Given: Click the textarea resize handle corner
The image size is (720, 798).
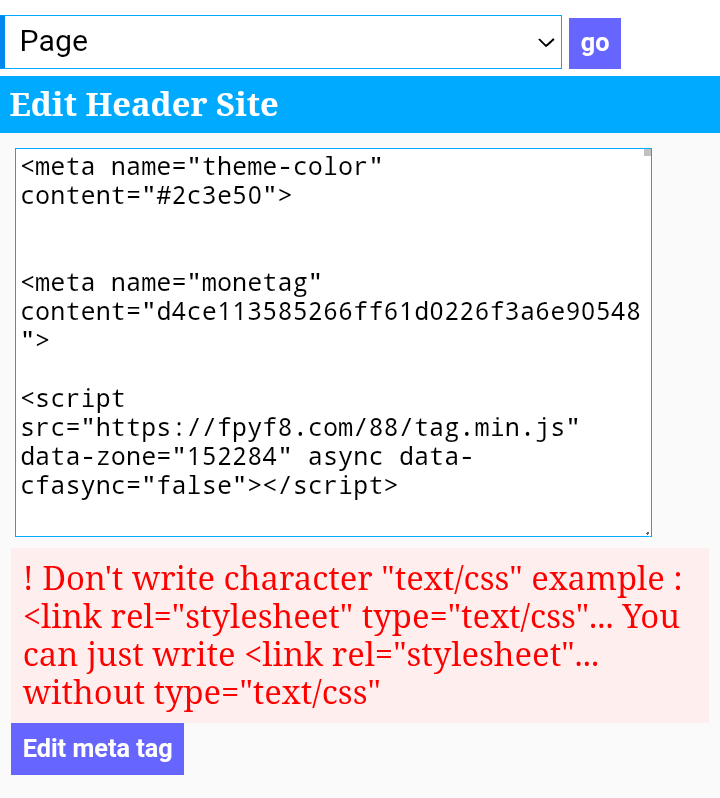Looking at the screenshot, I should tap(647, 532).
